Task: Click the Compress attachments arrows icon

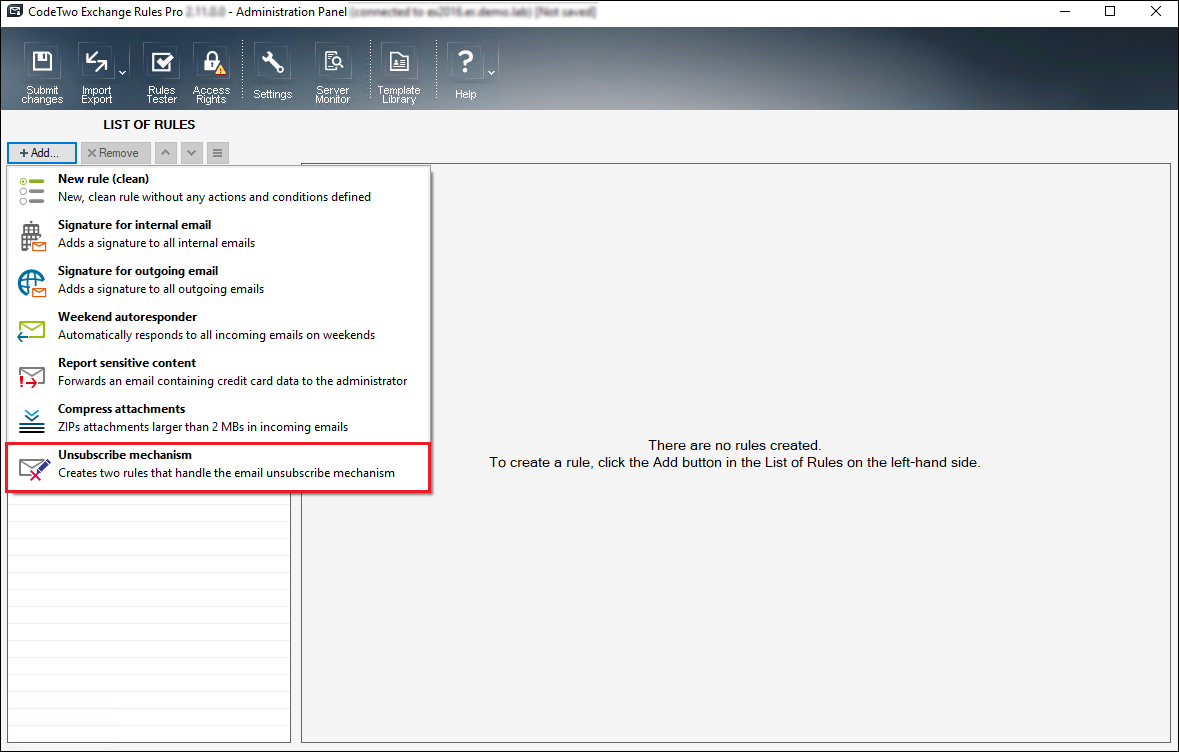Action: click(32, 421)
